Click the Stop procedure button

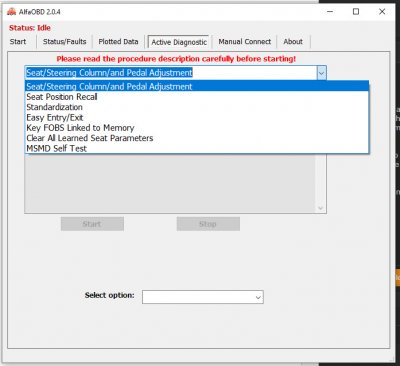click(208, 224)
